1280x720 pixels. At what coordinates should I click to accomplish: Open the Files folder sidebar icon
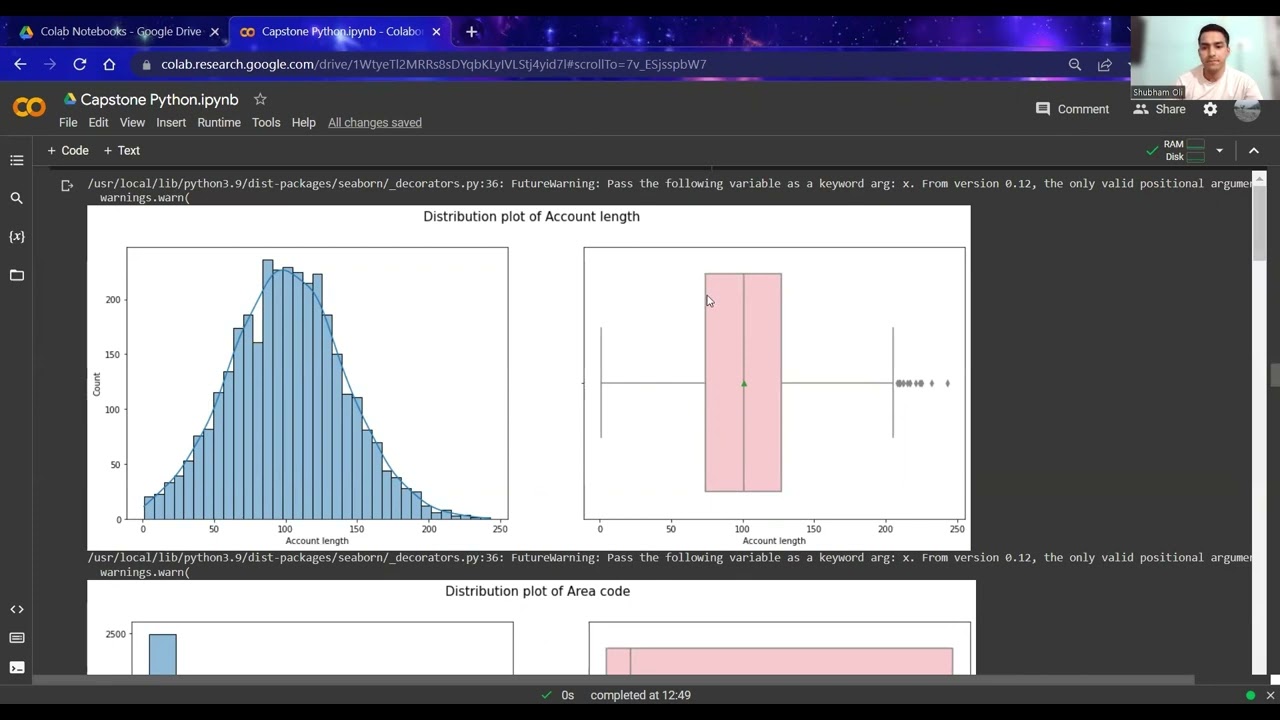click(16, 275)
